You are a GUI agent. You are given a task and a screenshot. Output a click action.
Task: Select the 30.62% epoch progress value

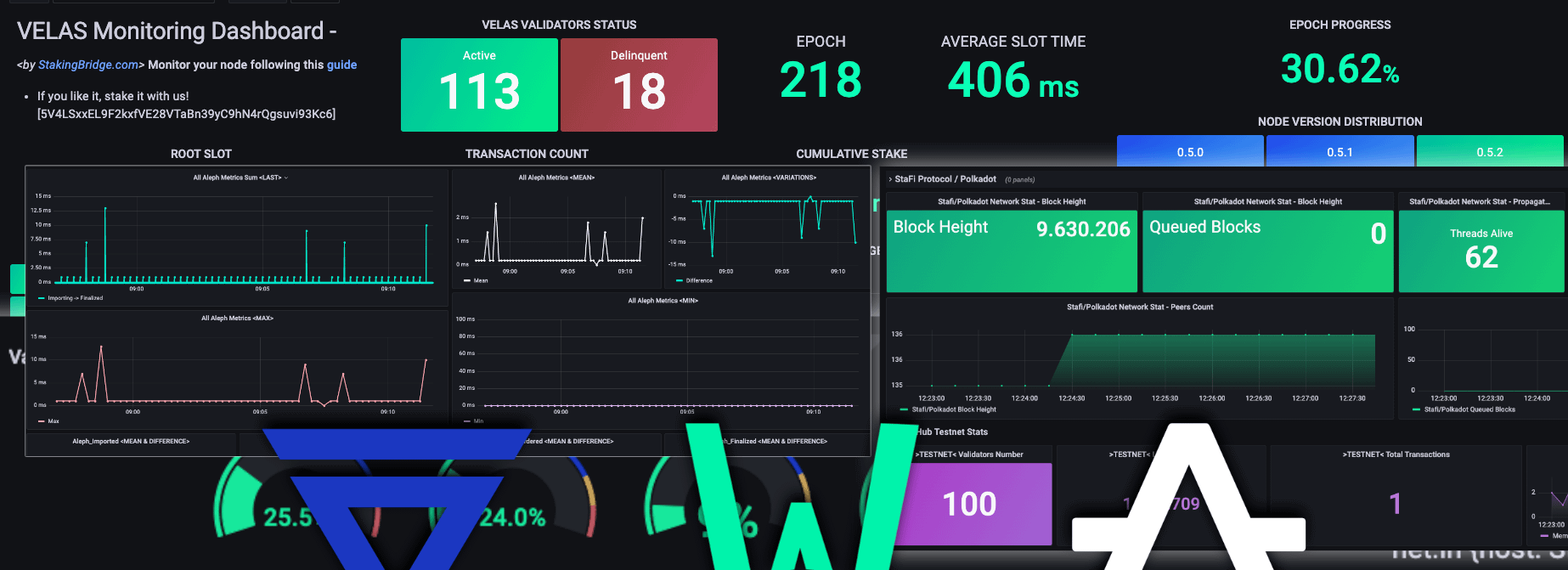click(x=1340, y=69)
